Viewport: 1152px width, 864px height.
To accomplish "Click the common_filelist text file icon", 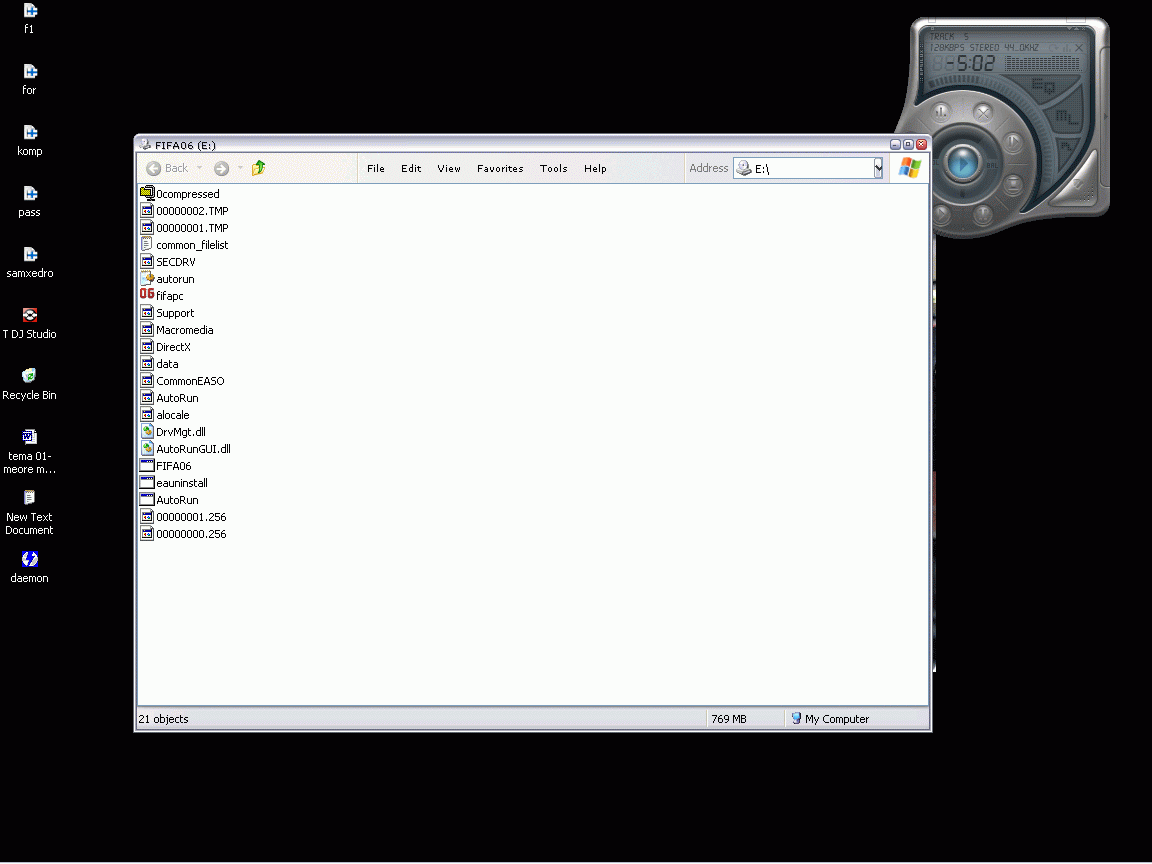I will [147, 244].
